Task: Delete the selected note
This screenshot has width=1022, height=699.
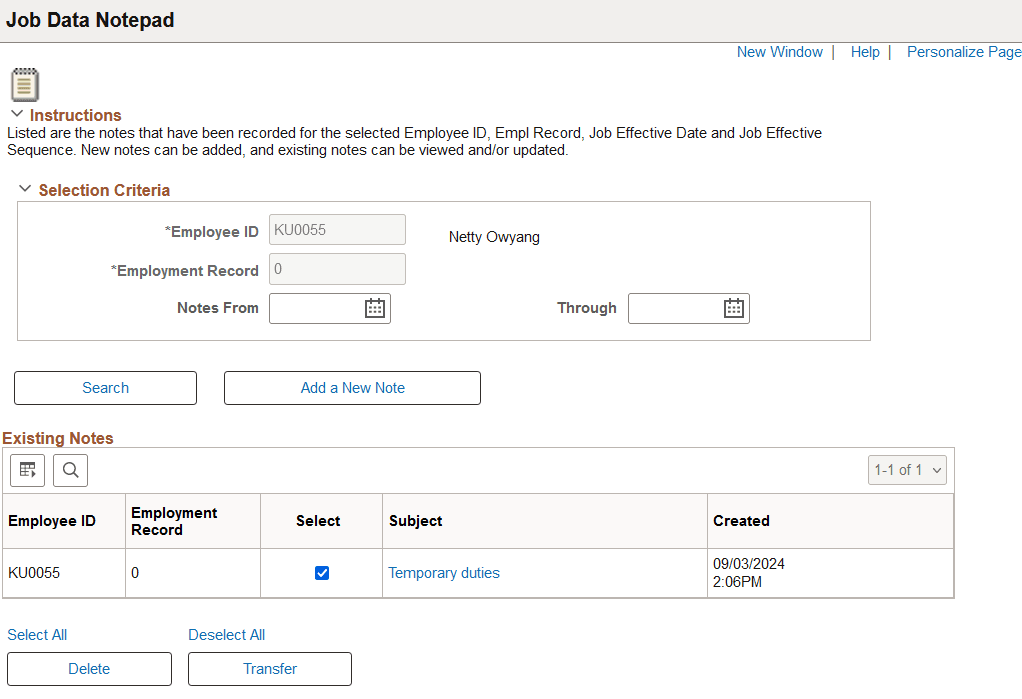Action: [x=88, y=669]
